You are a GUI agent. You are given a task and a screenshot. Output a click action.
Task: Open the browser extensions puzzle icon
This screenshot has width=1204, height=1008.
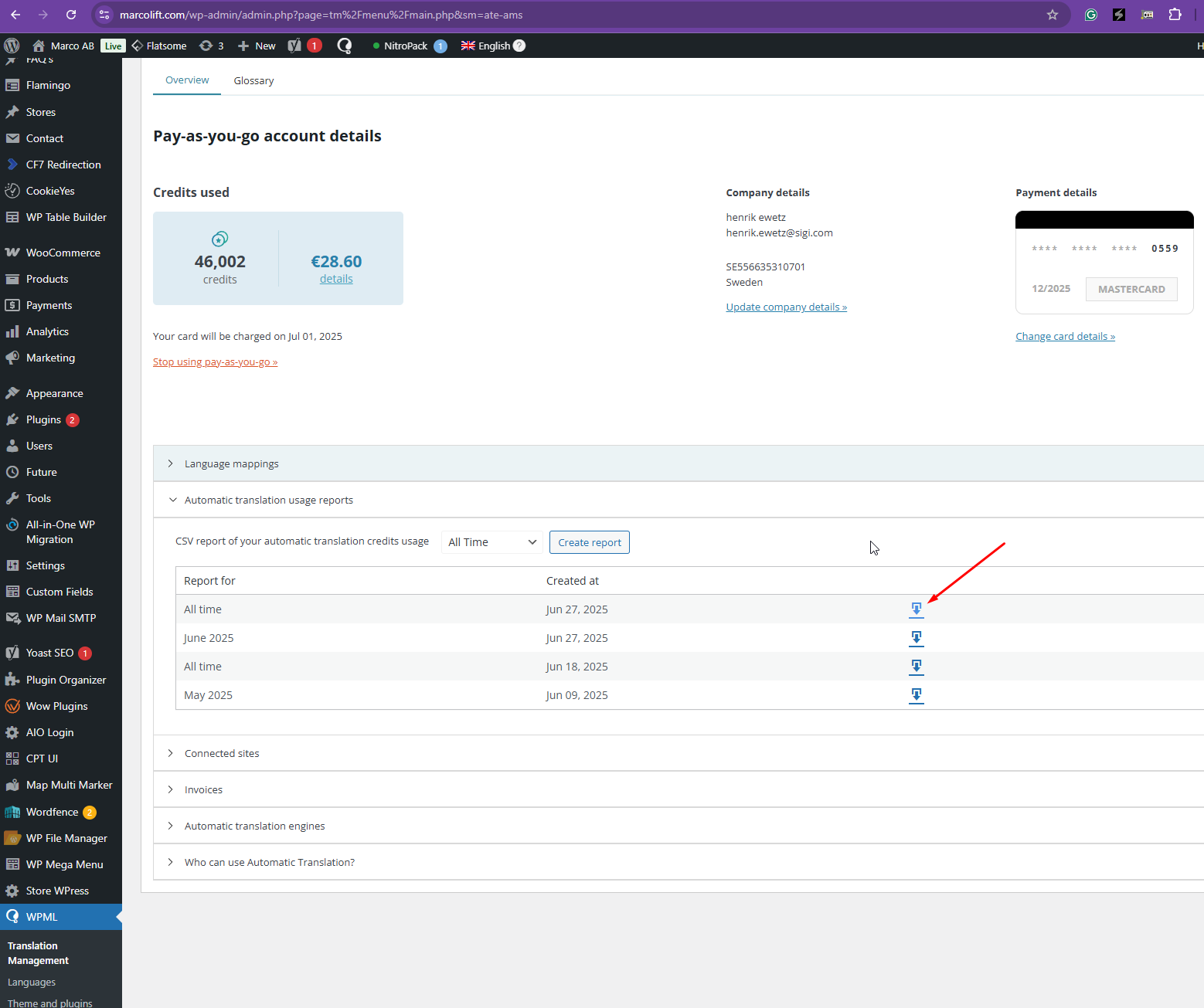pyautogui.click(x=1175, y=15)
